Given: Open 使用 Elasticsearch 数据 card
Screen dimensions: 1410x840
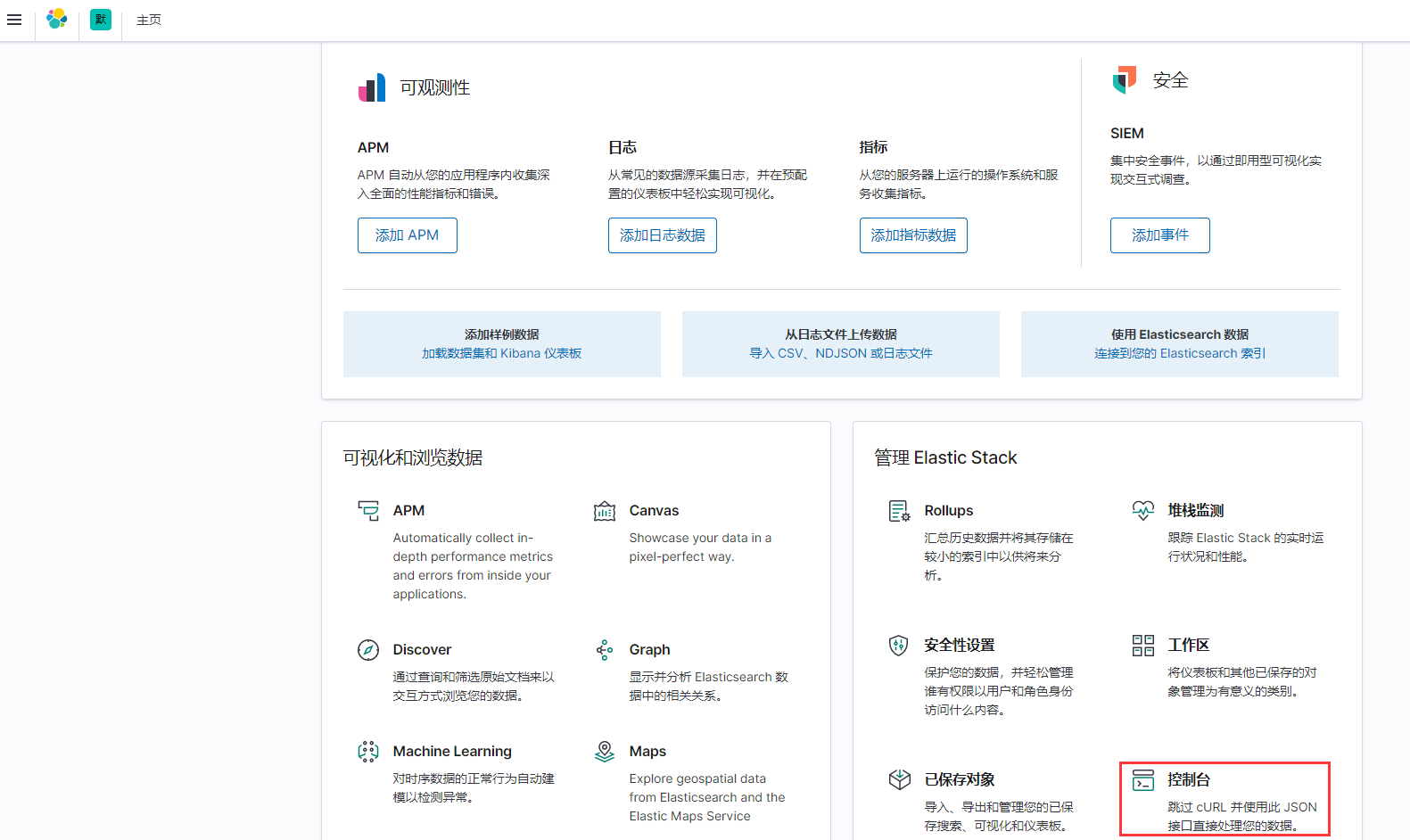Looking at the screenshot, I should (1180, 344).
